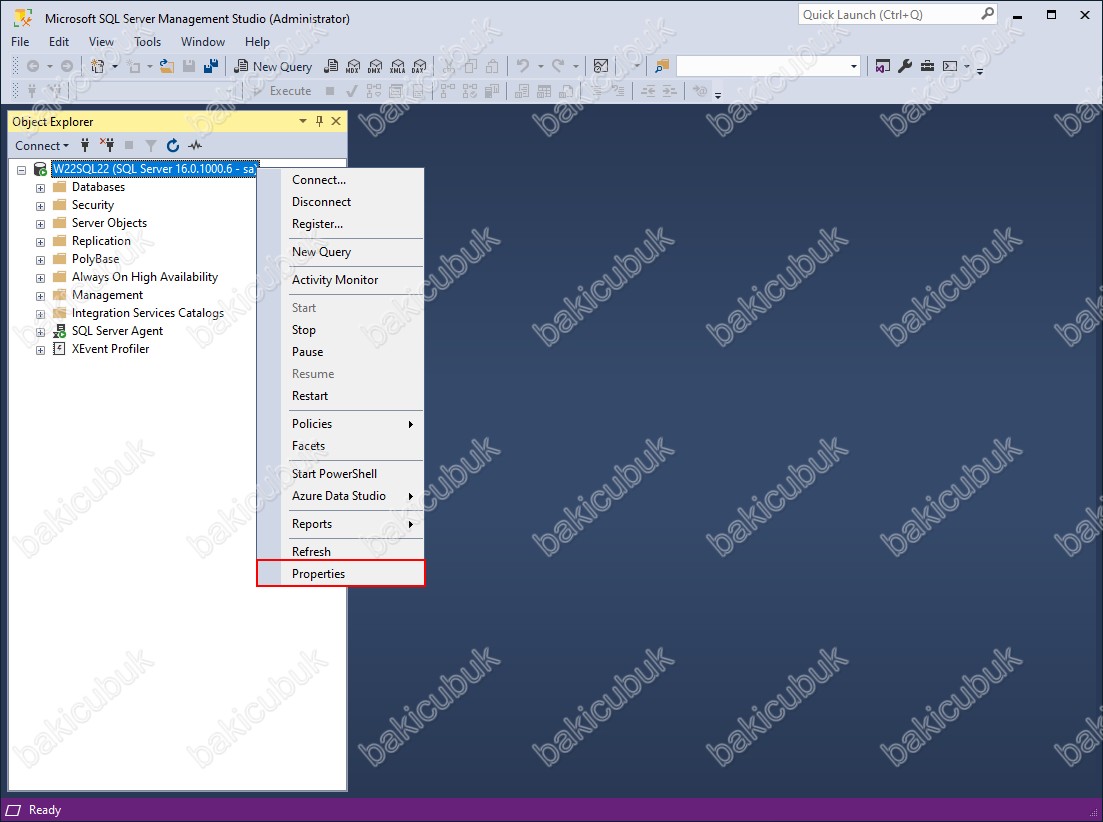1103x822 pixels.
Task: Open the File menu
Action: pos(20,41)
